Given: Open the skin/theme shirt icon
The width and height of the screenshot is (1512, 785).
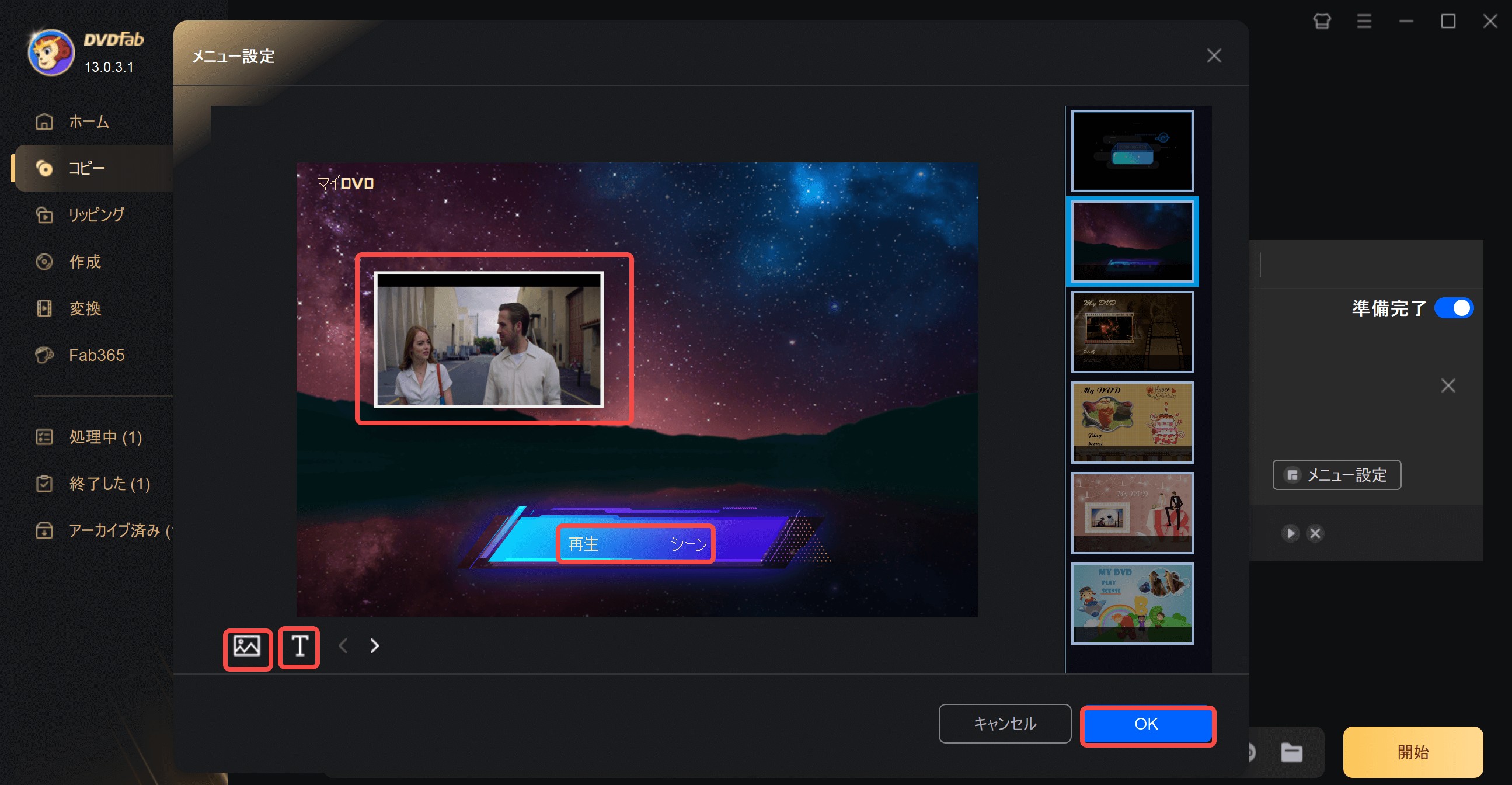Looking at the screenshot, I should (1322, 22).
